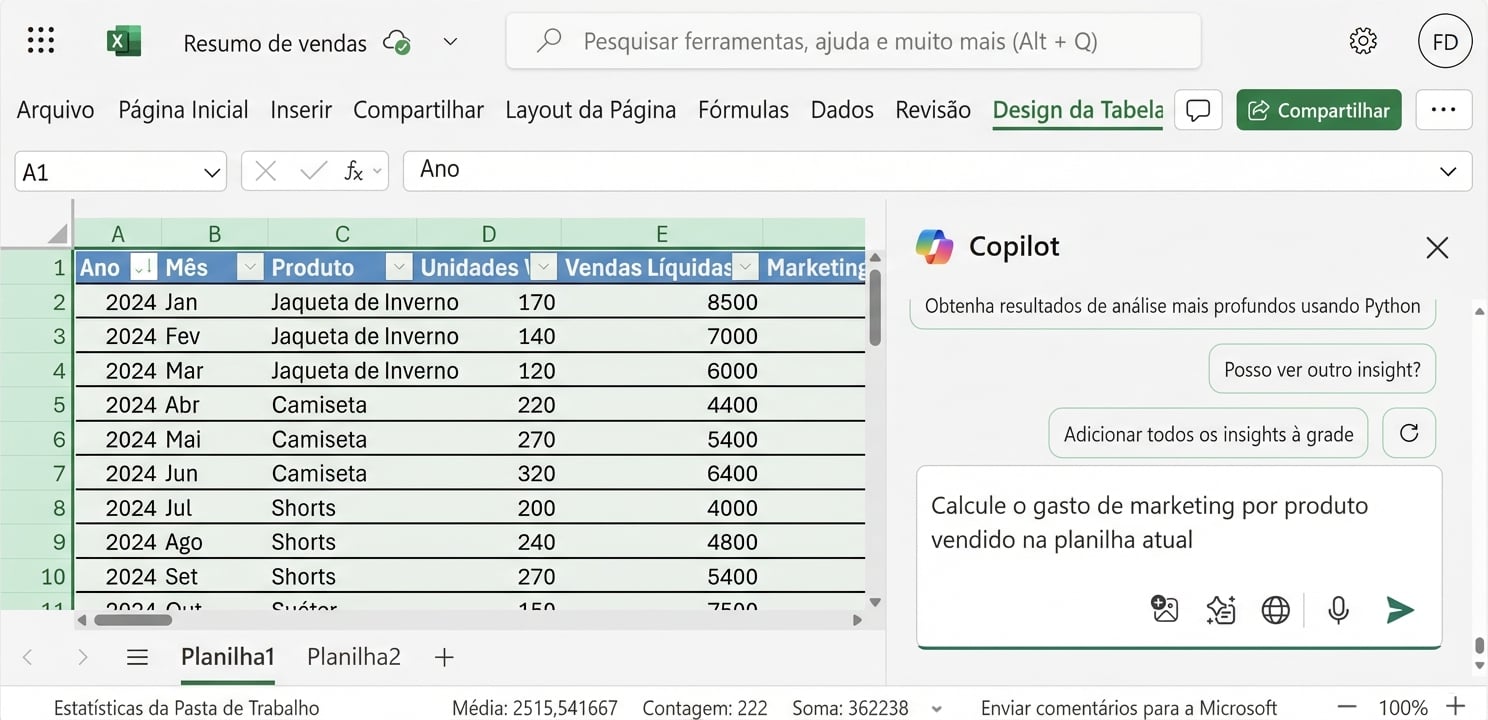Open the sheet list hamburger icon near Planilha1

point(137,657)
